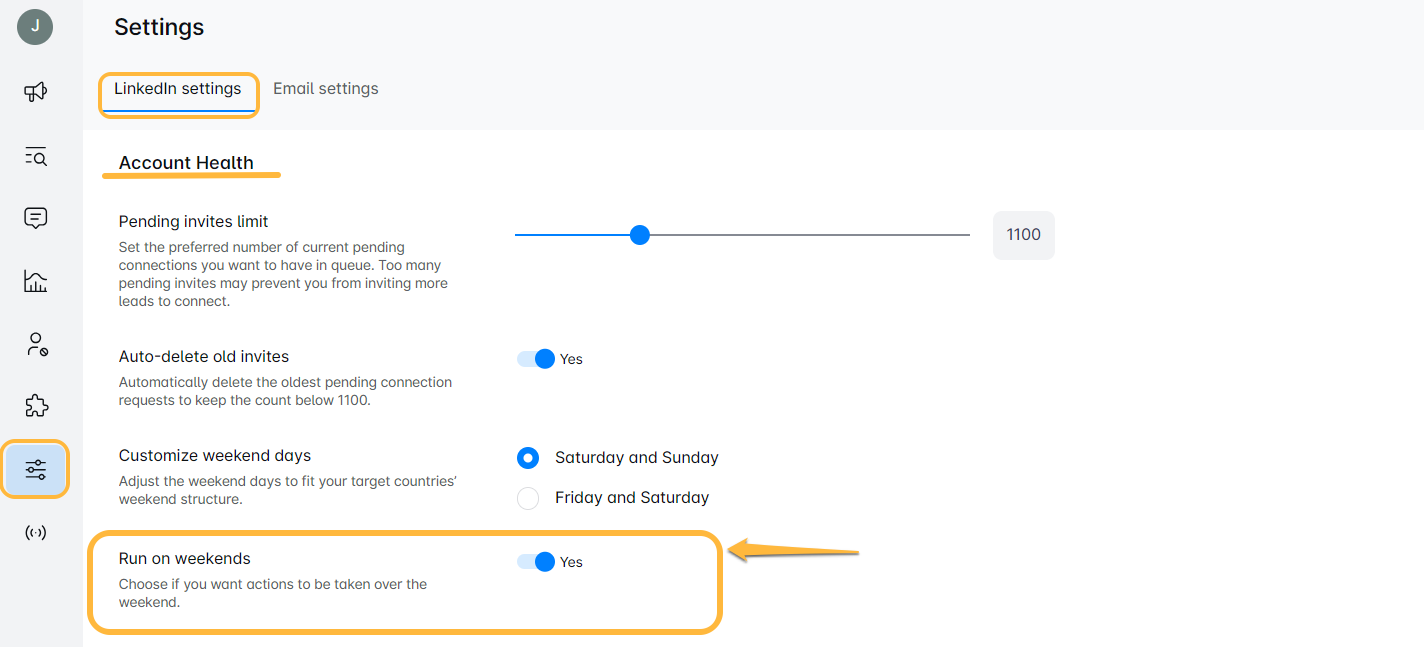Disable the Run on weekends switch

(x=537, y=562)
